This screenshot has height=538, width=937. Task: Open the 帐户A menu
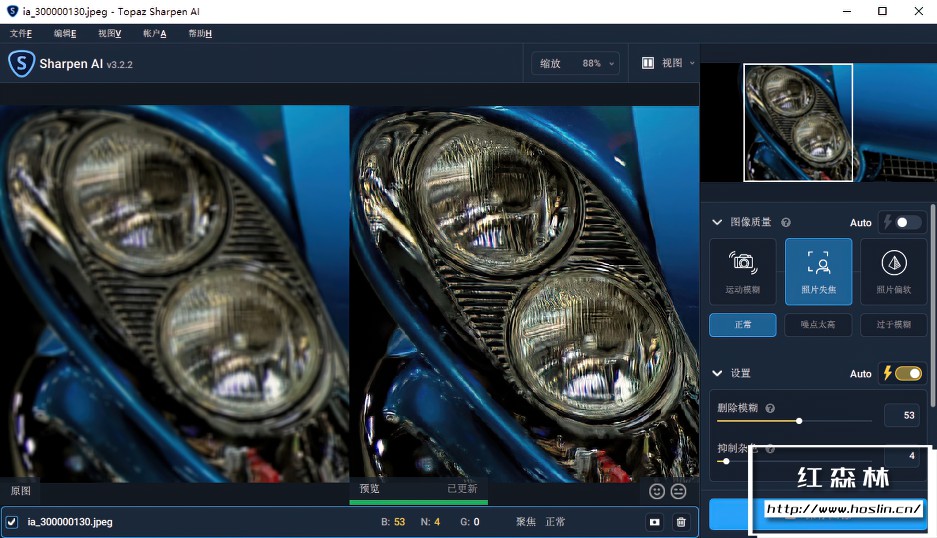point(155,33)
